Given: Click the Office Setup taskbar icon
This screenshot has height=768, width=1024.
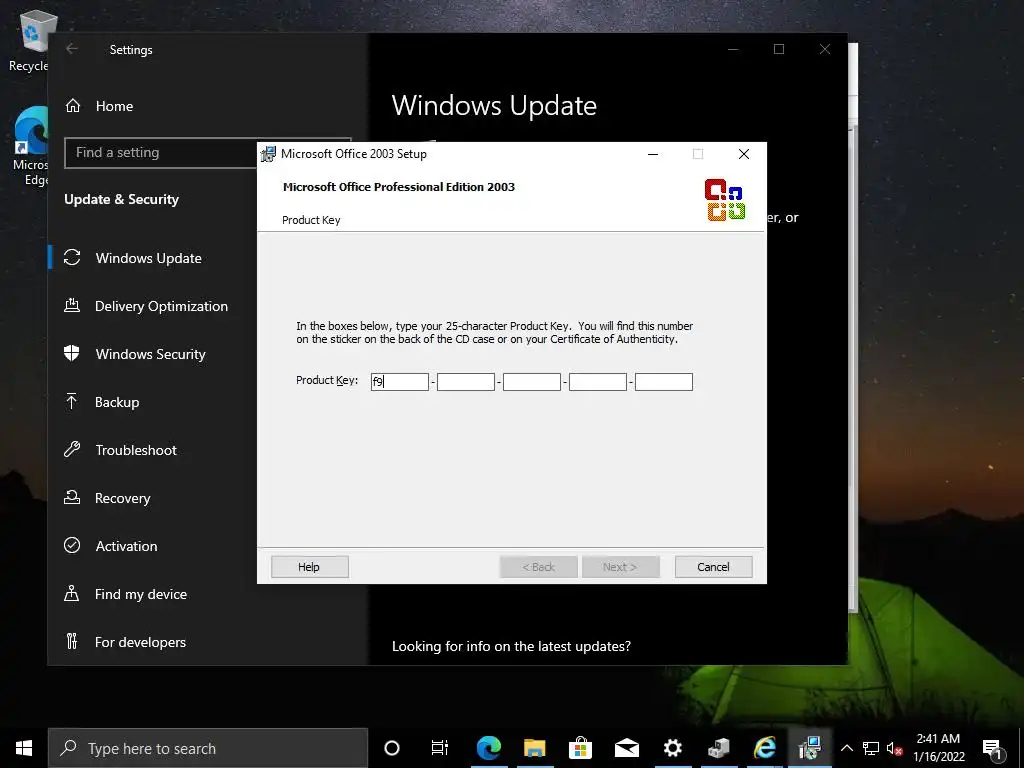Looking at the screenshot, I should pyautogui.click(x=810, y=748).
